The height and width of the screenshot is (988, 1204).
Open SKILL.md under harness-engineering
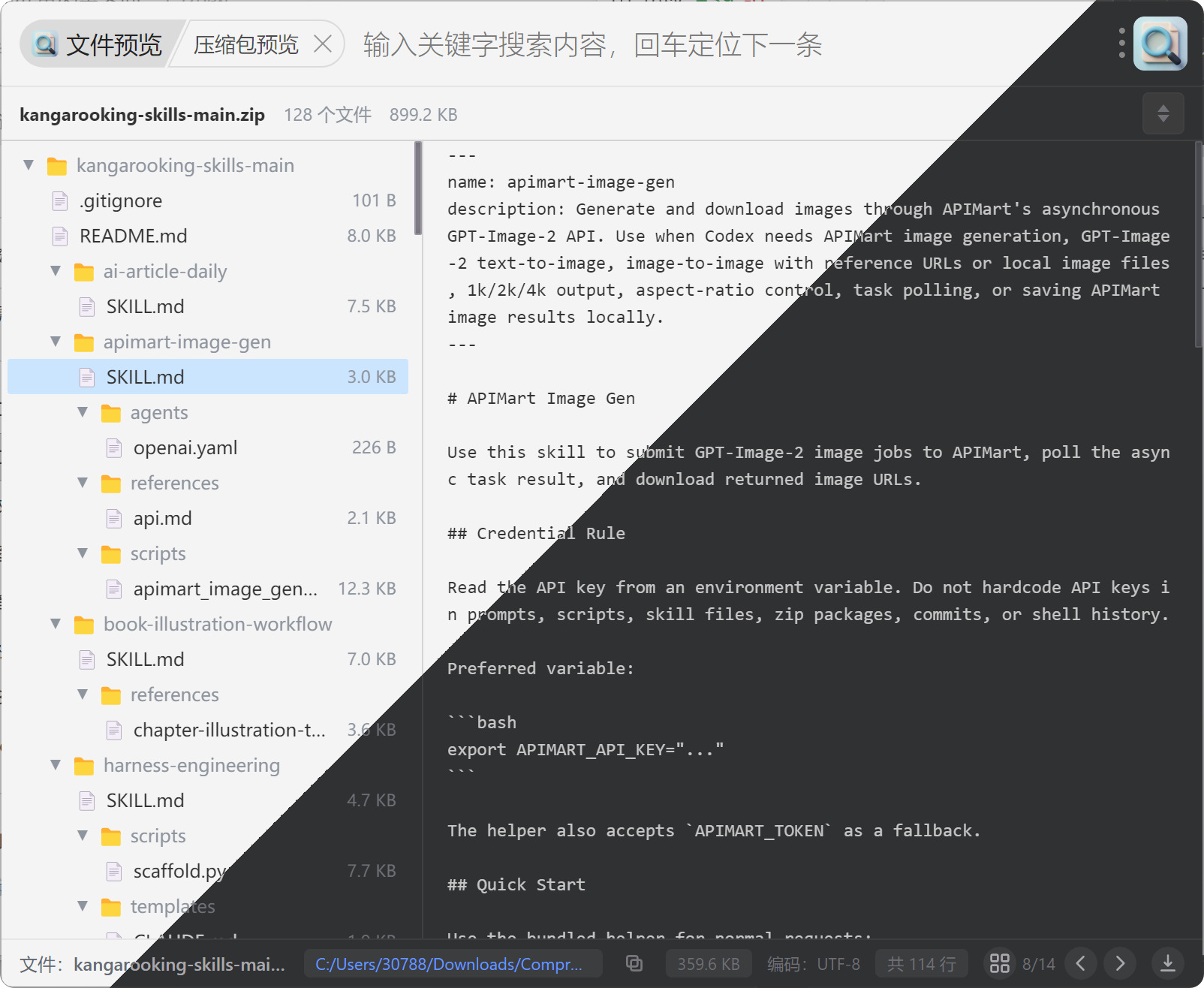208,800
